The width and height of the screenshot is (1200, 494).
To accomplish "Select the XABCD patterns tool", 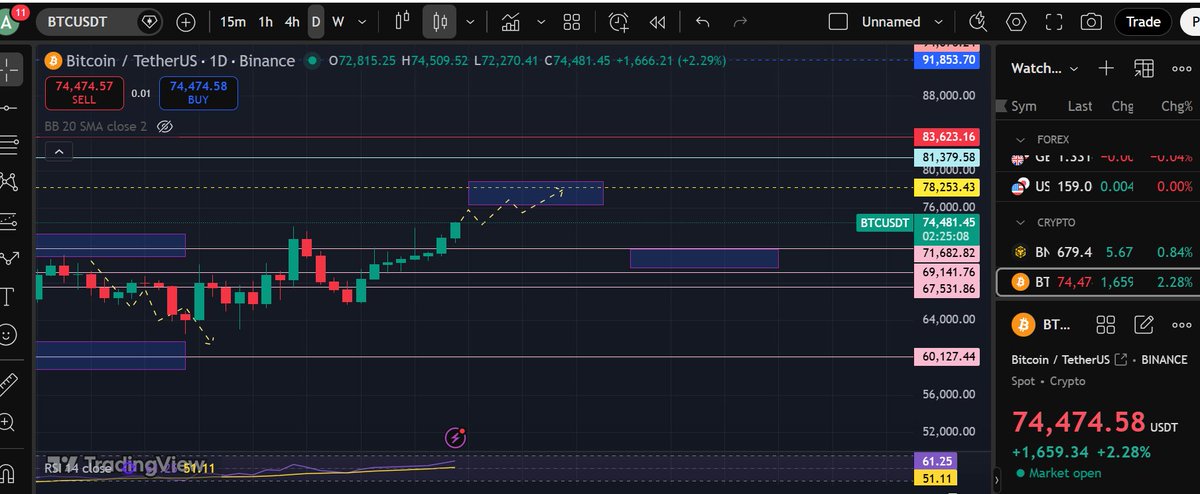I will 10,181.
